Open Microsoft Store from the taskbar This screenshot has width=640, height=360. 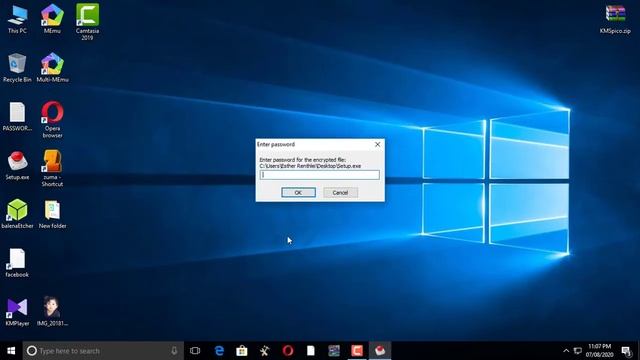point(242,351)
